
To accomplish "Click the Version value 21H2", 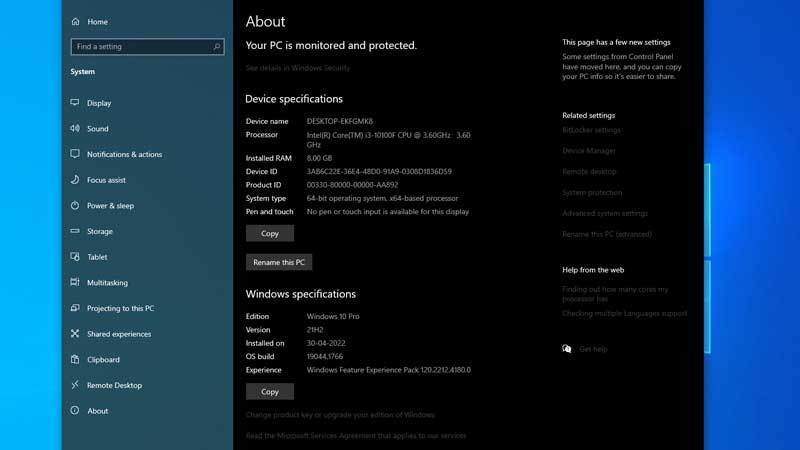I will click(315, 330).
